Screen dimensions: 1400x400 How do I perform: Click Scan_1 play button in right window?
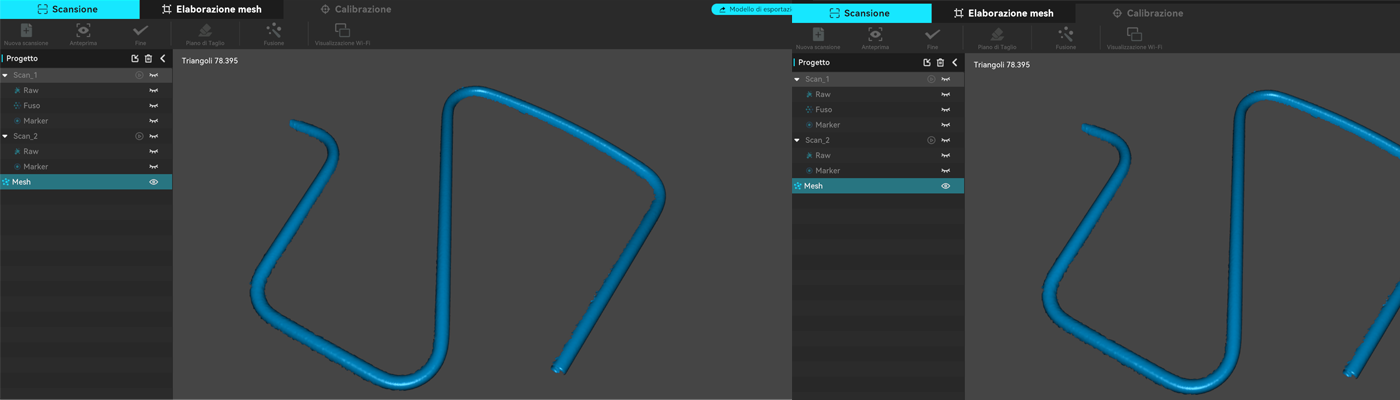[x=931, y=79]
